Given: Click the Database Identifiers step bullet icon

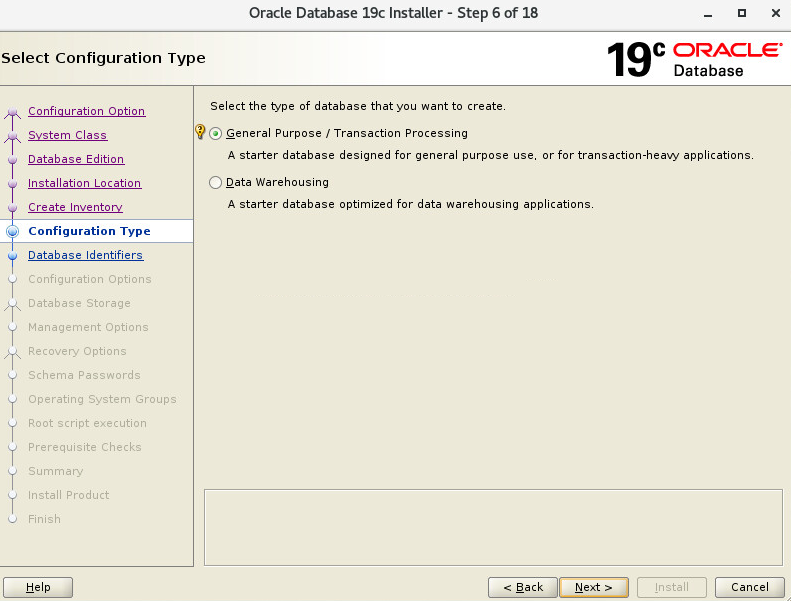Looking at the screenshot, I should (x=13, y=256).
